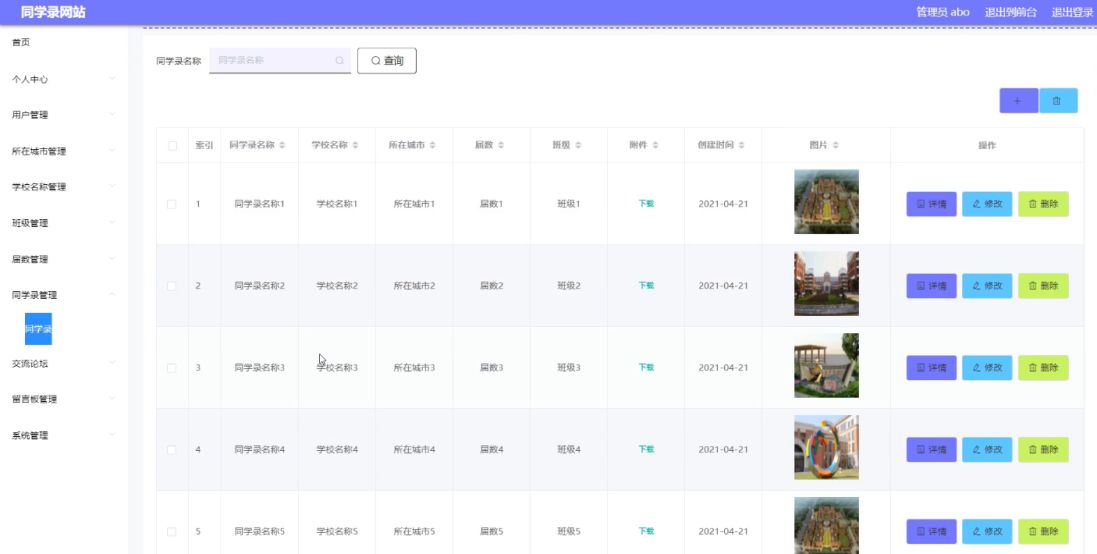Image resolution: width=1097 pixels, height=554 pixels.
Task: Check the box for row 同学录名称2
Action: (x=172, y=286)
